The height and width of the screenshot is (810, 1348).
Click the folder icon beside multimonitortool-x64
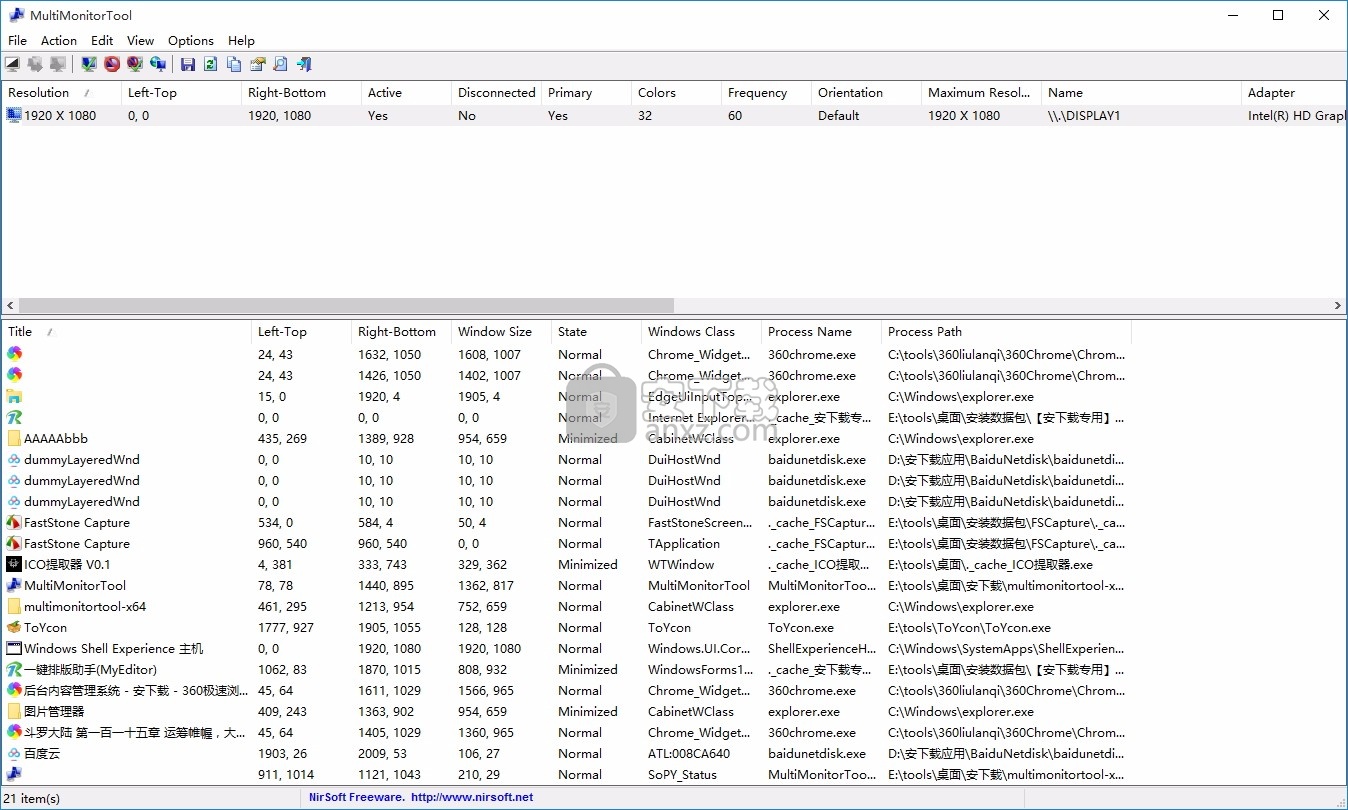[x=14, y=606]
